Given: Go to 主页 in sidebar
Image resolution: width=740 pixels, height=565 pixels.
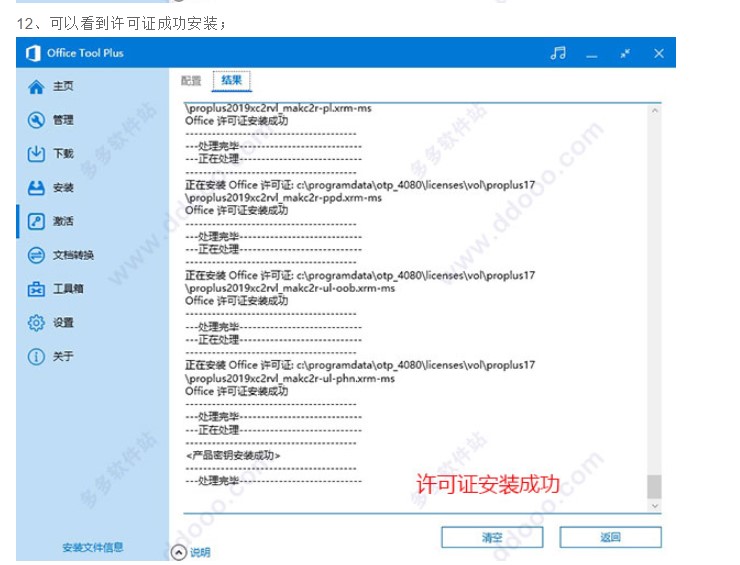Looking at the screenshot, I should [x=63, y=86].
